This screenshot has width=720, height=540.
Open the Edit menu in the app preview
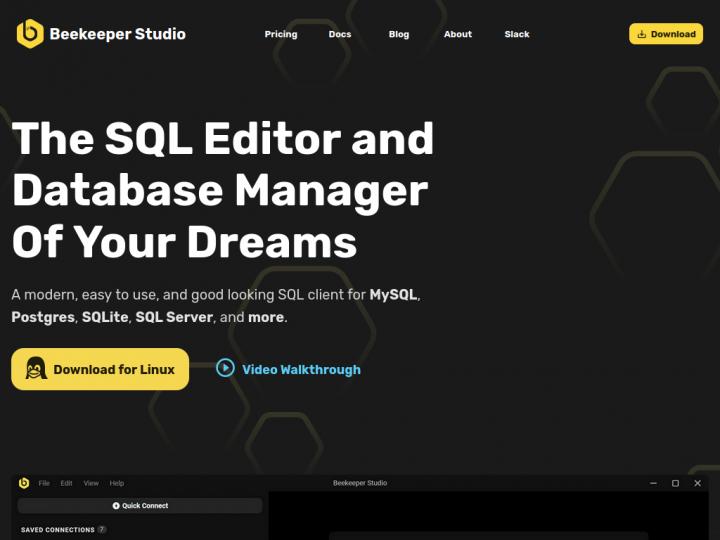[x=66, y=483]
